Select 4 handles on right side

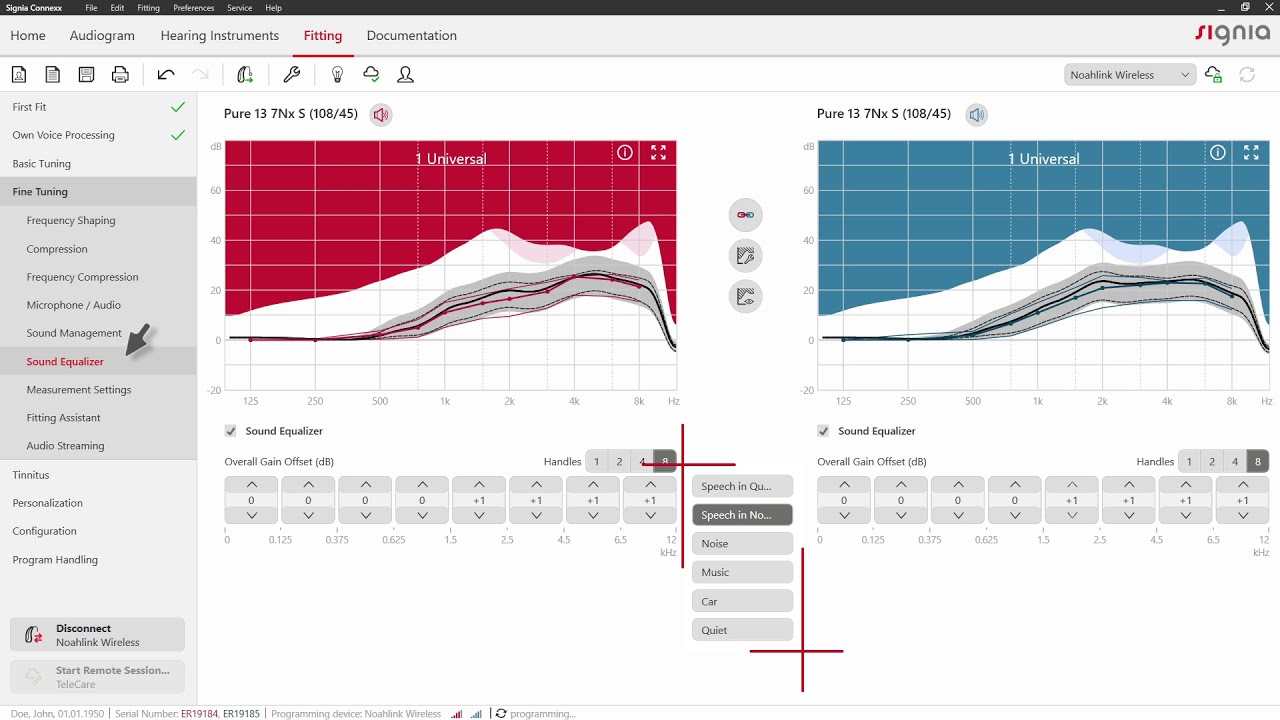[x=1235, y=461]
